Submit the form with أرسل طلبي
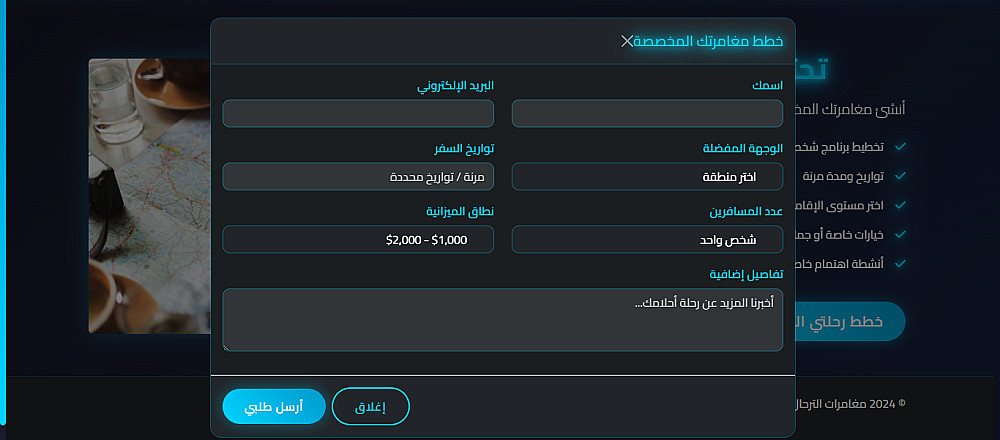 [x=274, y=407]
